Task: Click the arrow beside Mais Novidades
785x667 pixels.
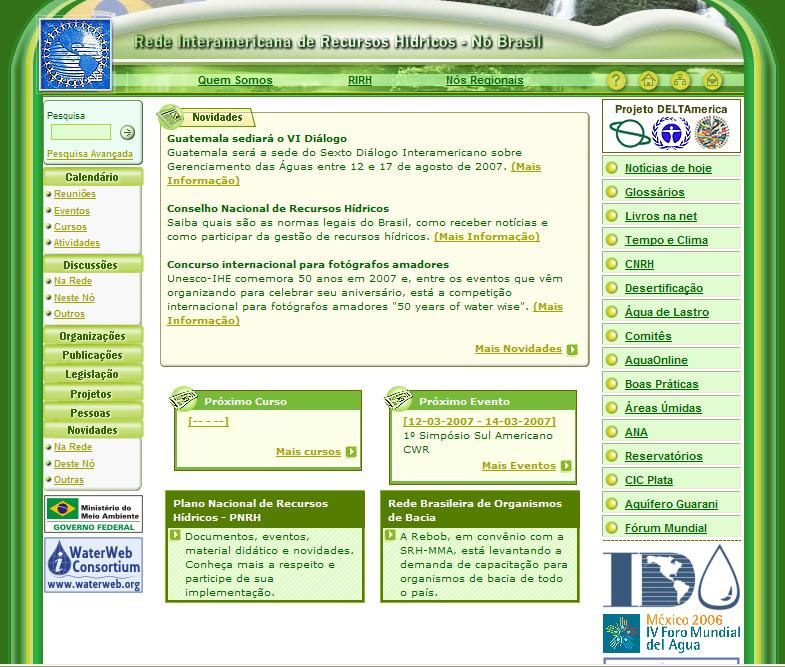Action: [572, 350]
